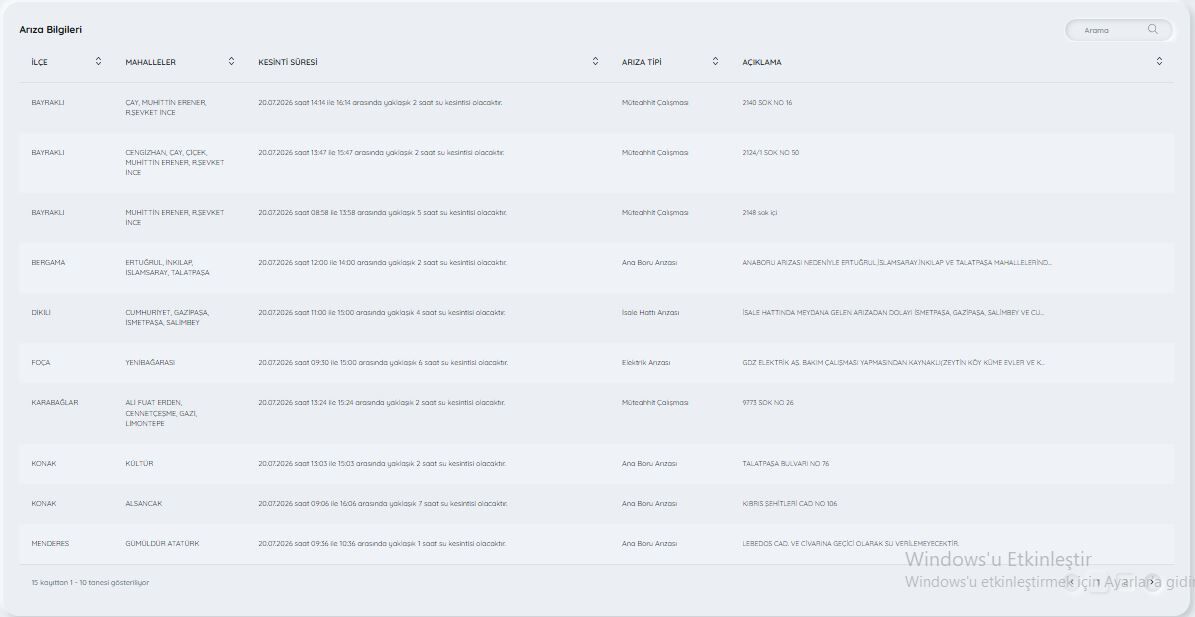The height and width of the screenshot is (617, 1195).
Task: Sort the table by İLÇE column arrows
Action: coord(98,61)
